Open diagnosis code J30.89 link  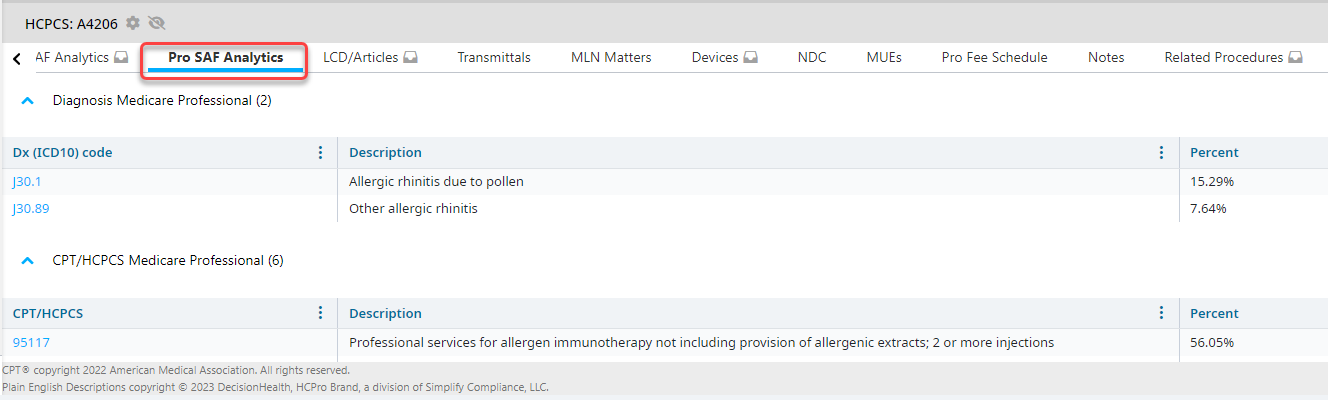point(31,209)
